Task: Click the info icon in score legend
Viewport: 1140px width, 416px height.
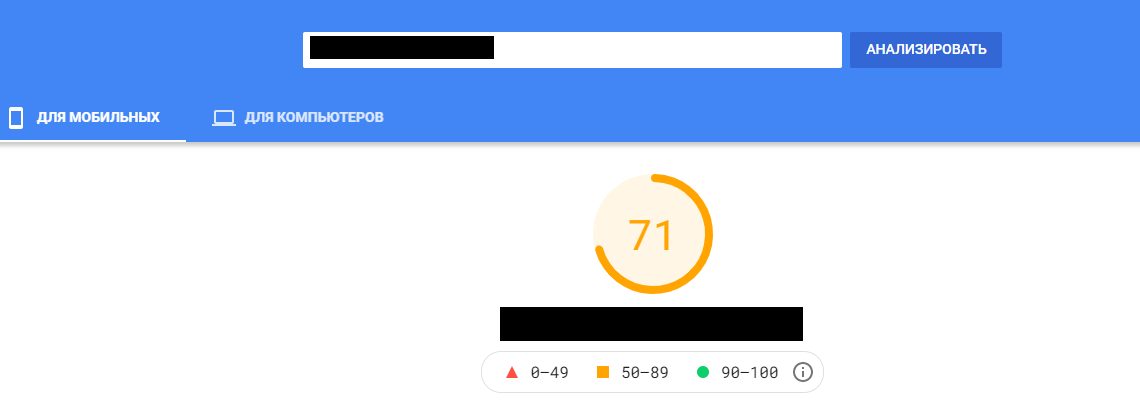Action: point(802,373)
